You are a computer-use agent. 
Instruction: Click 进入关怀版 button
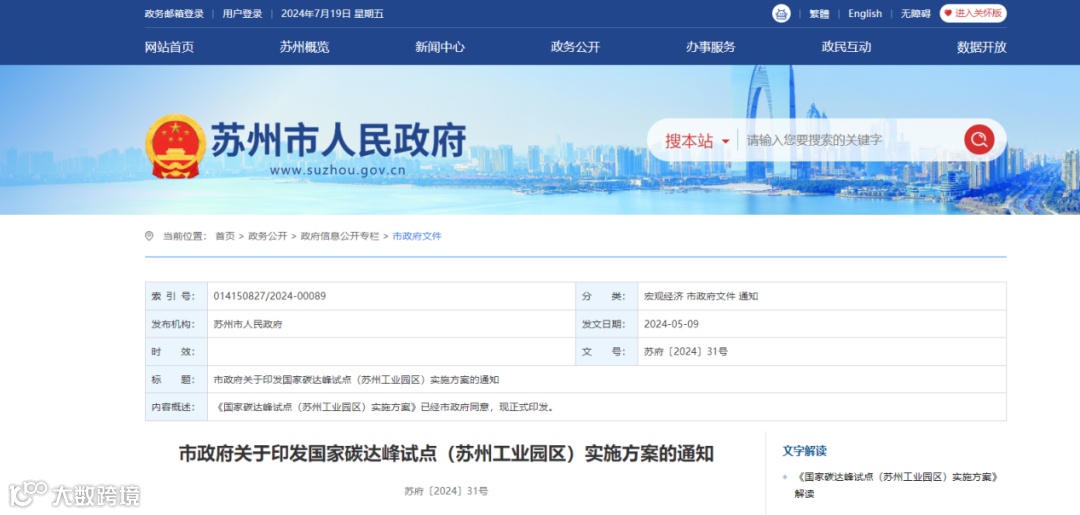[973, 14]
